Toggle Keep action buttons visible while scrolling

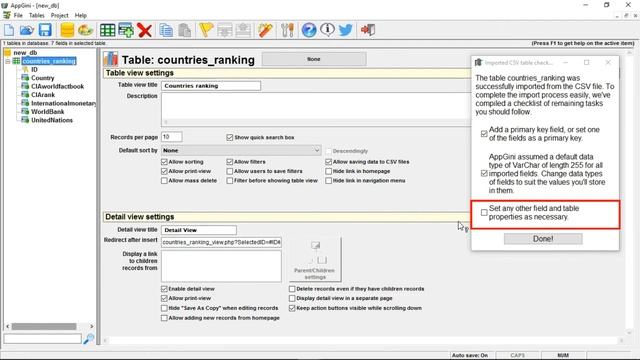pyautogui.click(x=292, y=308)
